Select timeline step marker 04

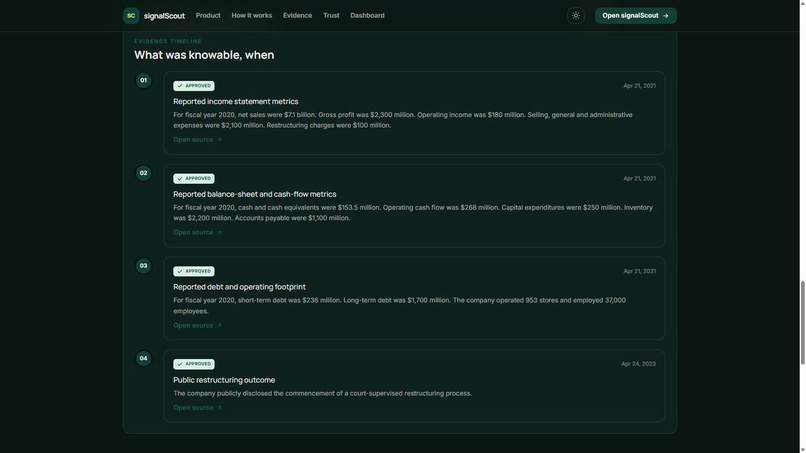click(x=143, y=358)
